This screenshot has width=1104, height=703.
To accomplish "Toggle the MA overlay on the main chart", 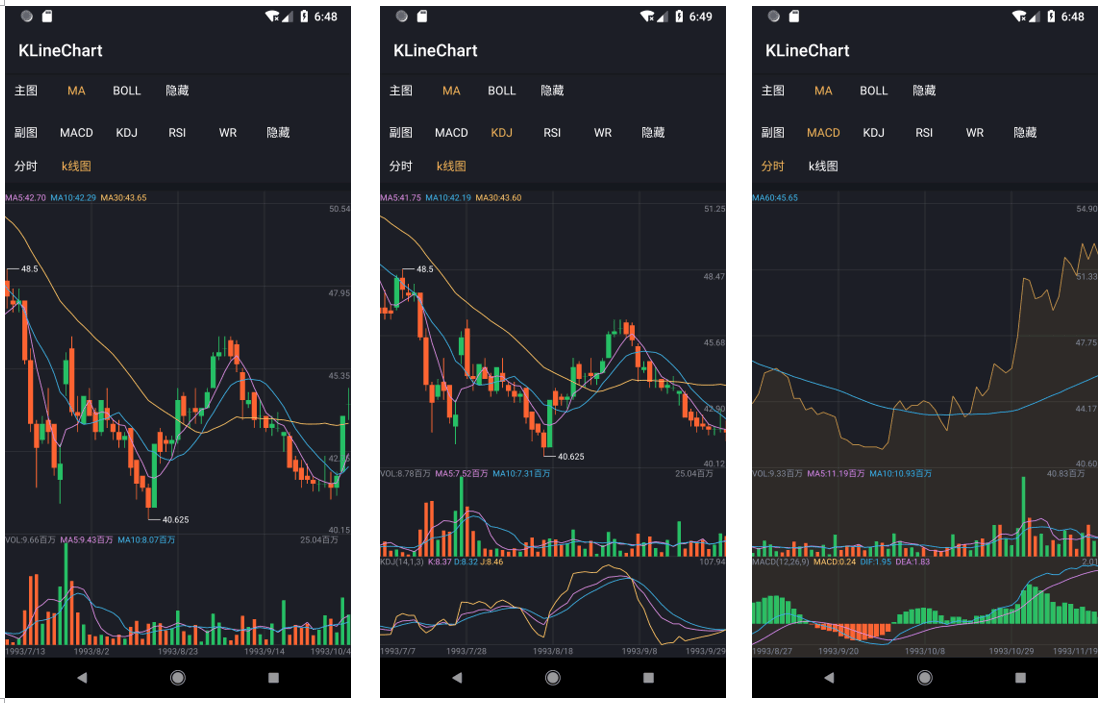I will (76, 90).
